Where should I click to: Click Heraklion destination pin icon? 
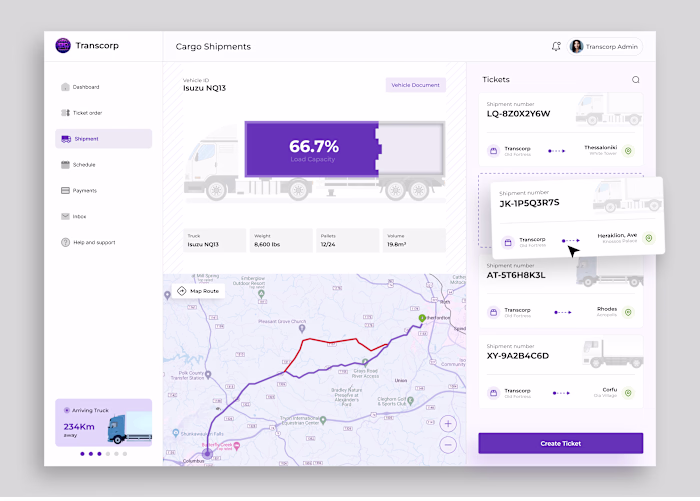pyautogui.click(x=649, y=238)
